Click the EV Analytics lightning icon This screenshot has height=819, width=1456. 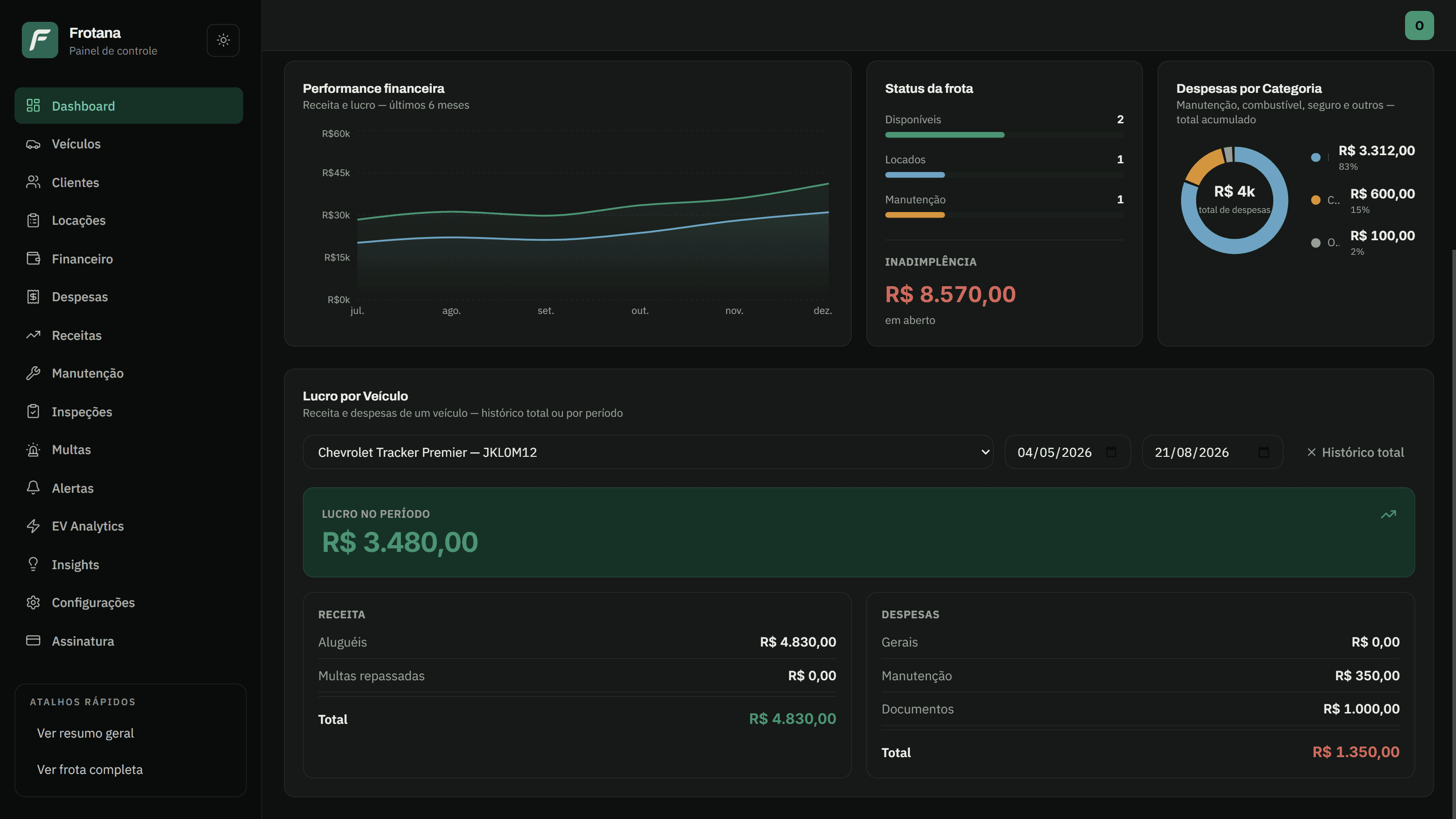tap(33, 526)
